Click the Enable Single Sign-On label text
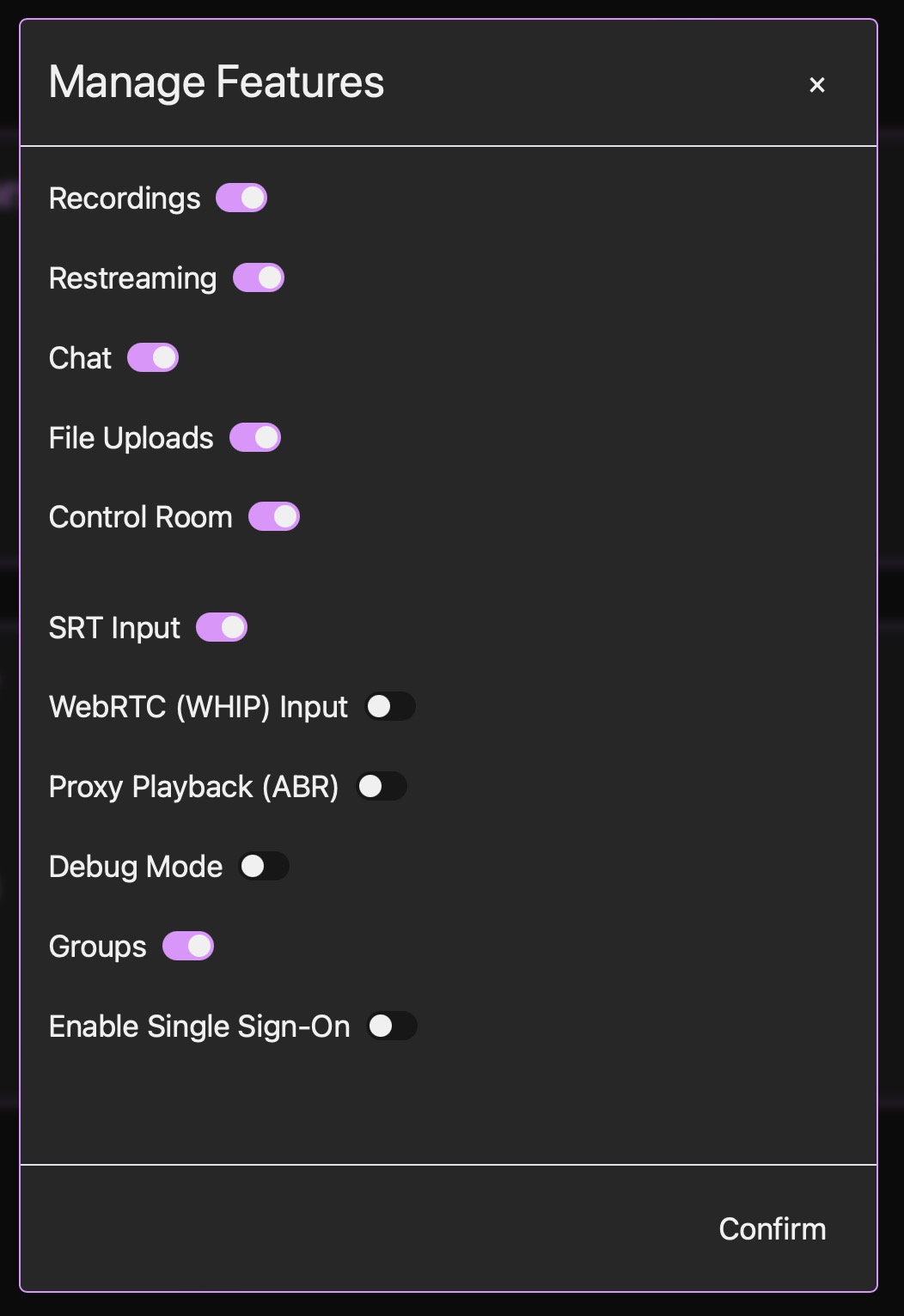904x1316 pixels. coord(199,1027)
